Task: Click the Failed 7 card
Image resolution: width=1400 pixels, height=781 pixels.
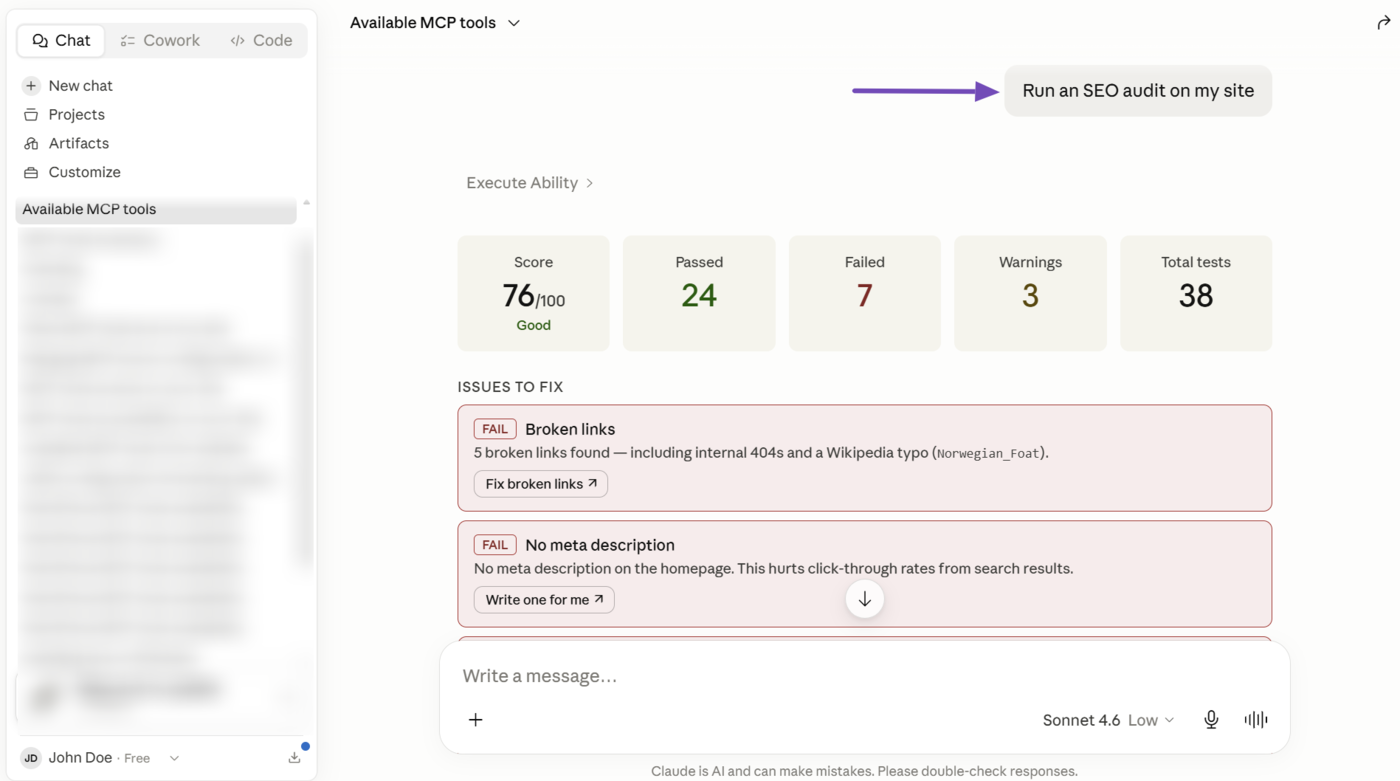Action: (x=865, y=293)
